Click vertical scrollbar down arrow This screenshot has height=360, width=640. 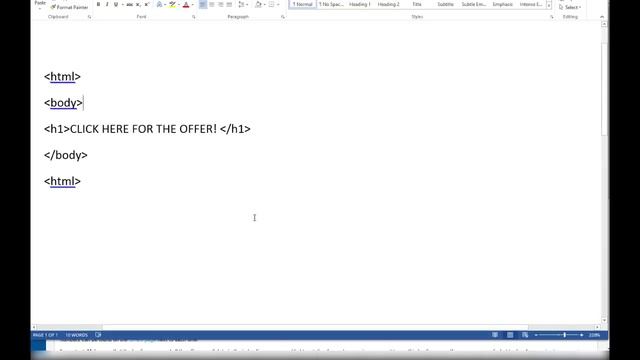[604, 321]
